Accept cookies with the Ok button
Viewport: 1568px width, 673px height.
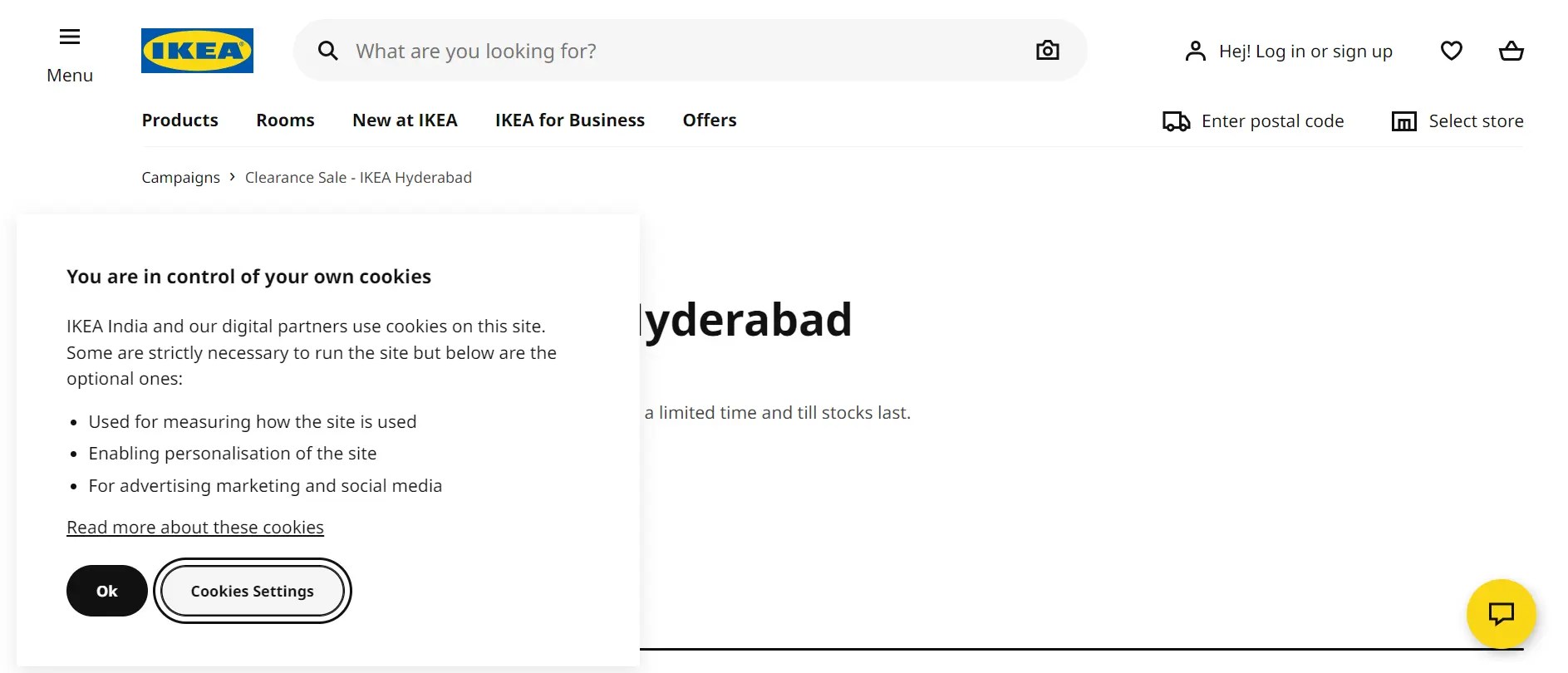(x=106, y=591)
